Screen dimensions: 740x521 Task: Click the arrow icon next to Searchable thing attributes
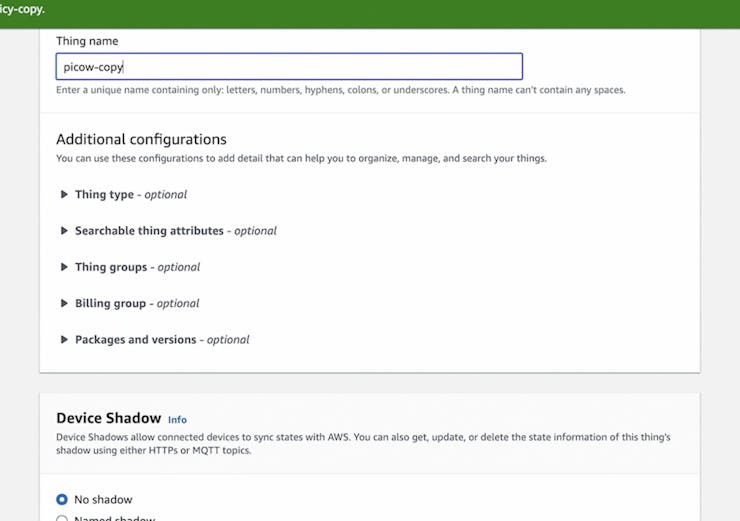click(x=65, y=231)
